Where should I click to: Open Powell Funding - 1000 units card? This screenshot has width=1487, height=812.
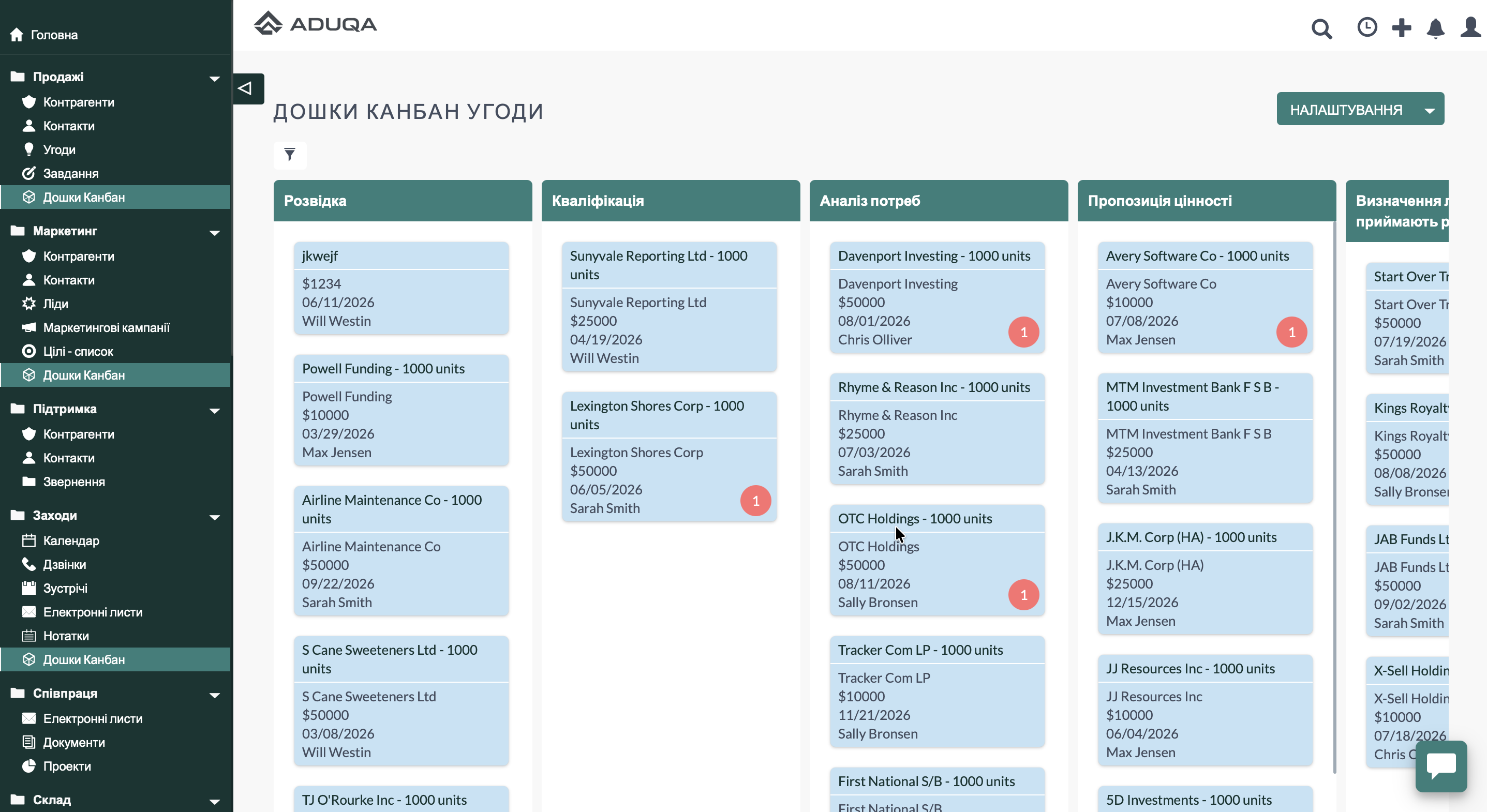point(401,410)
